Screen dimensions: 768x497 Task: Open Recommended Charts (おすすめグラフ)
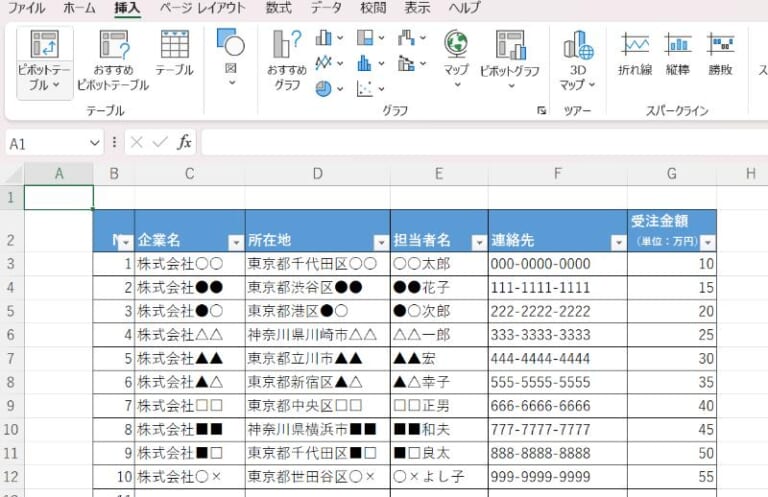(287, 62)
